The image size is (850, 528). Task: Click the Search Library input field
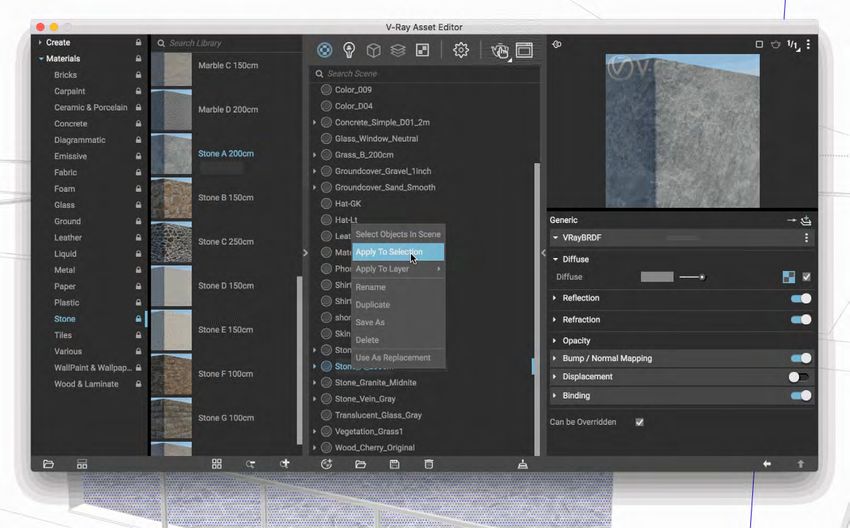point(227,43)
